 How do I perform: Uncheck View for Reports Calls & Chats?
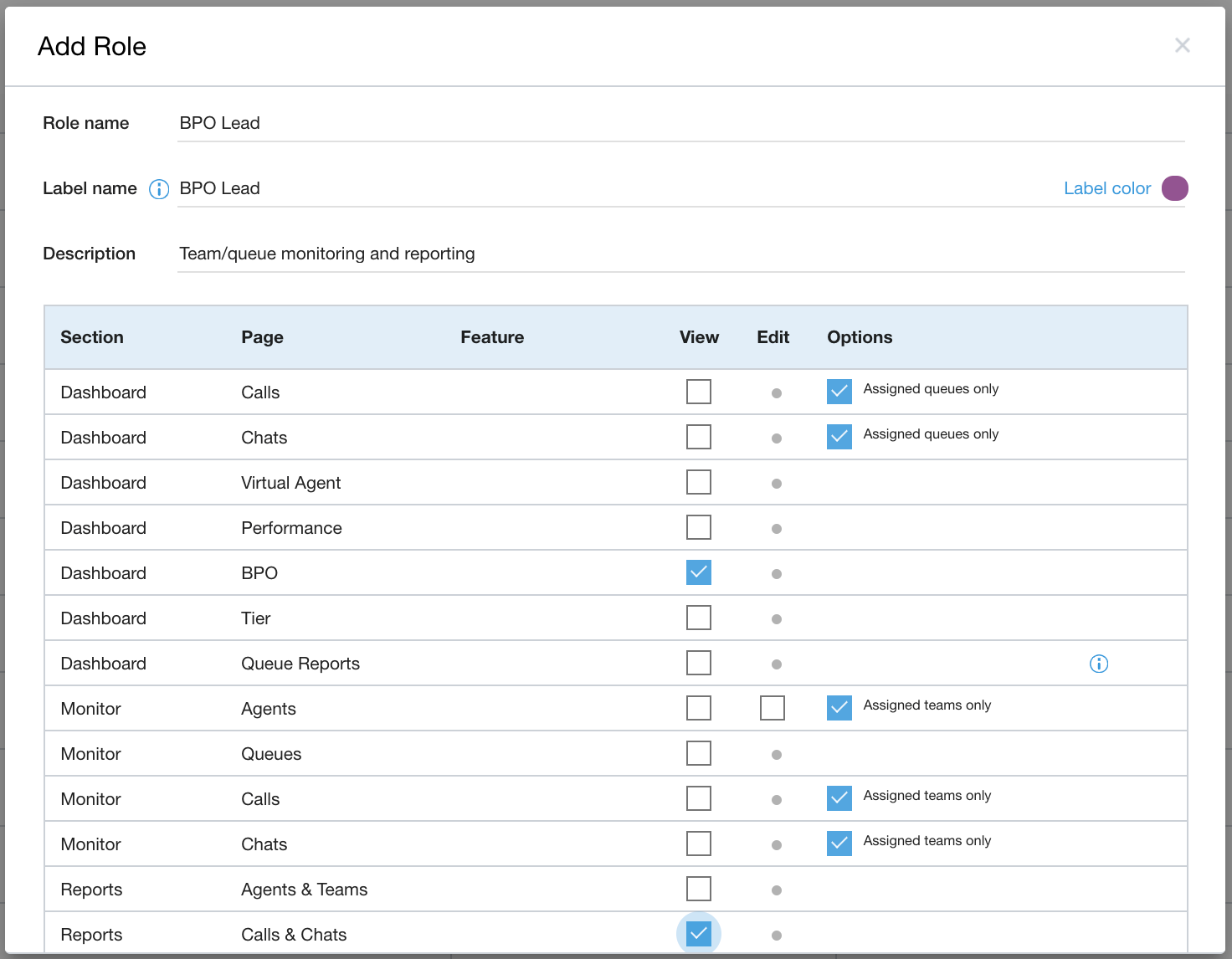point(699,933)
